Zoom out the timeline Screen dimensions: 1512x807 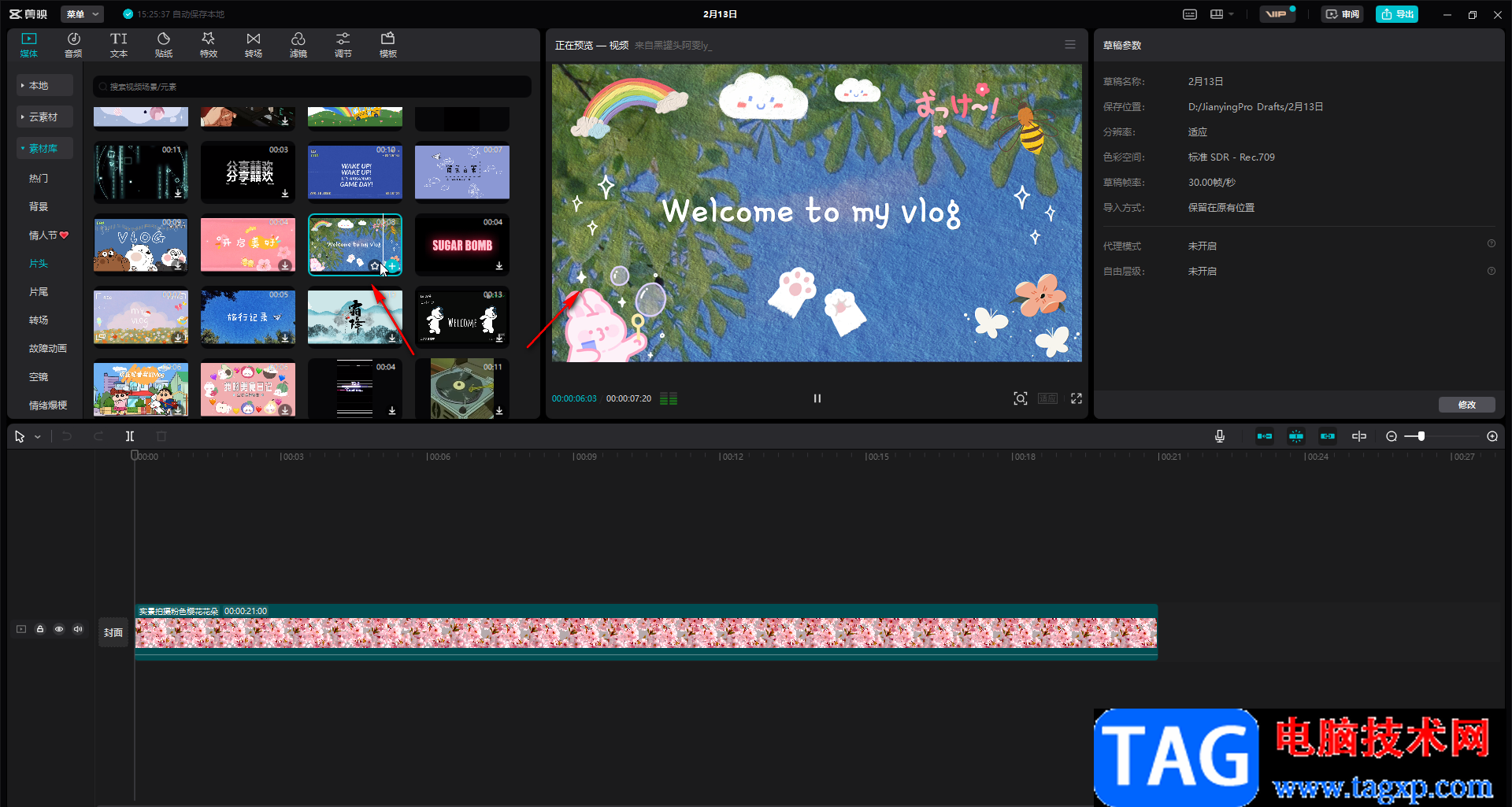1392,436
